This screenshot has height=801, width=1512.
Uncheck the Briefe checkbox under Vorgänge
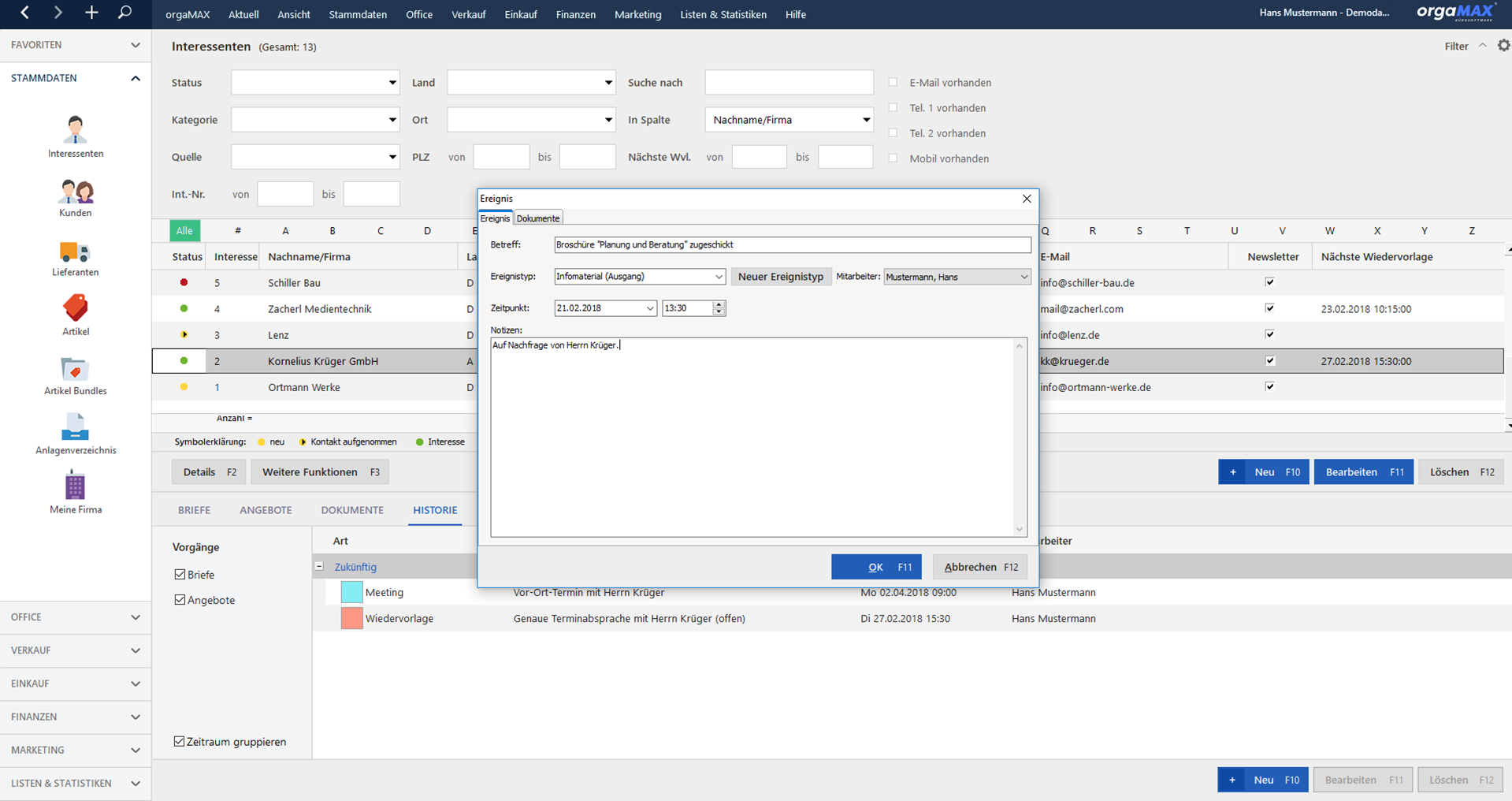pos(180,574)
